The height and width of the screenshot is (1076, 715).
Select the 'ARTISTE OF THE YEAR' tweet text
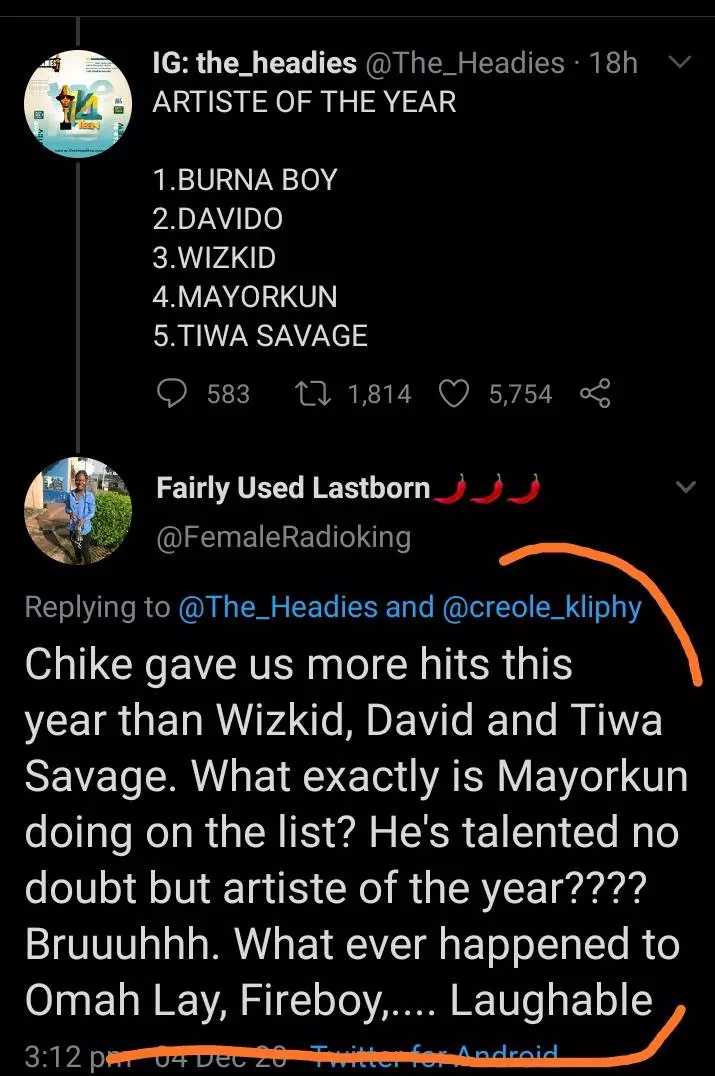[304, 101]
